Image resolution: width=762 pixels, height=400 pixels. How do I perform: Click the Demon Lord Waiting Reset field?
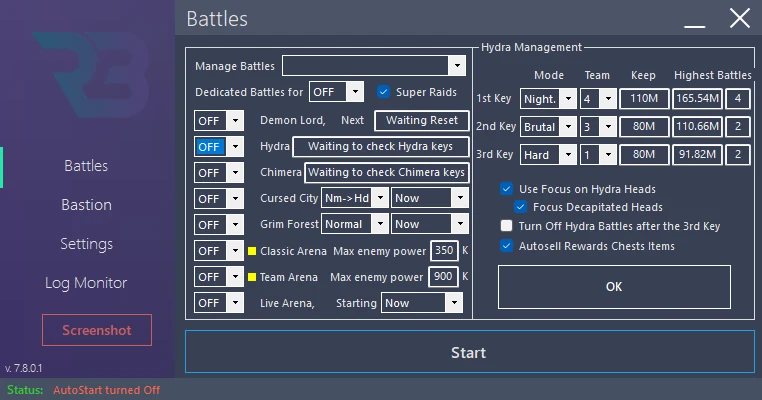point(422,121)
